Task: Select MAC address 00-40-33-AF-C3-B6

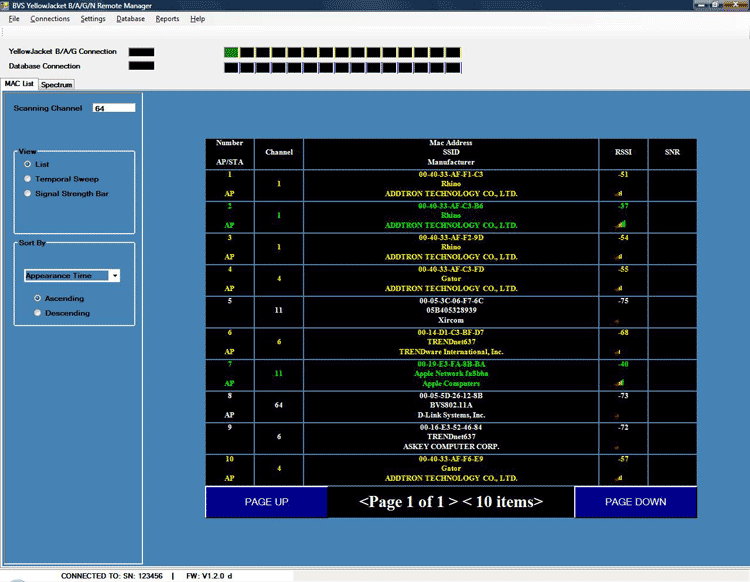Action: tap(451, 206)
